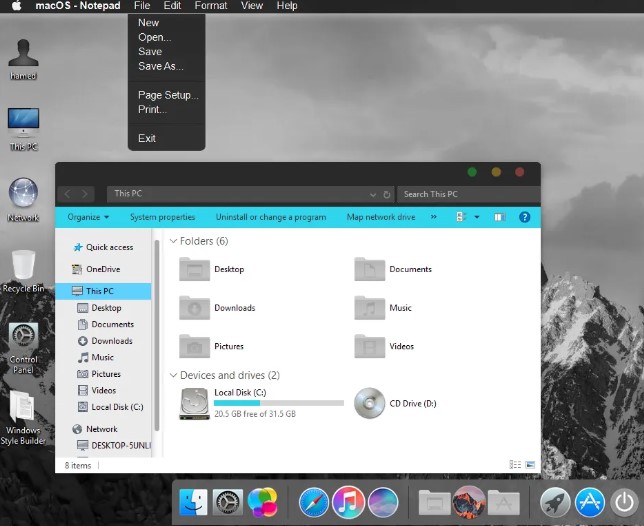This screenshot has height=526, width=644.
Task: Expand address bar history dropdown chevron
Action: pos(373,195)
